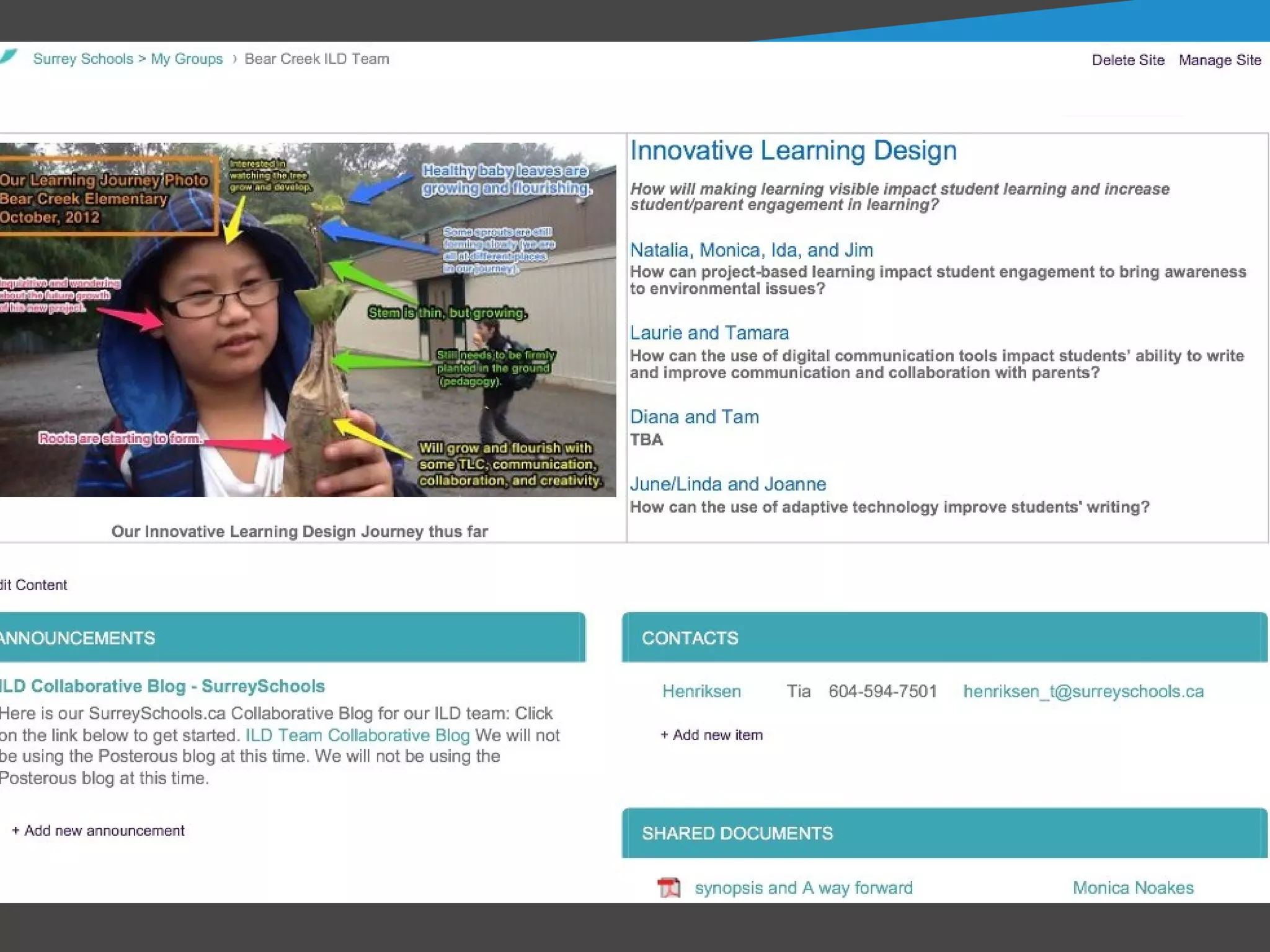1270x952 pixels.
Task: Click the Contacts section header
Action: tap(690, 638)
